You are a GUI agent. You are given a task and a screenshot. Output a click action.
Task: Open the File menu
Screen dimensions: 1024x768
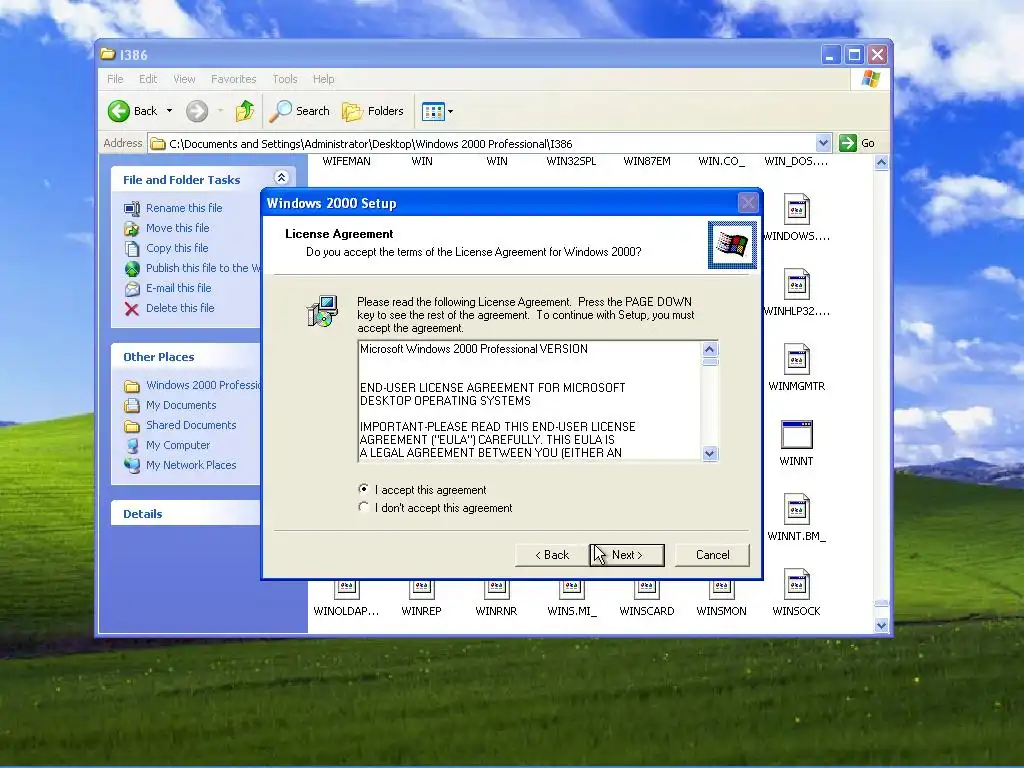click(x=115, y=79)
